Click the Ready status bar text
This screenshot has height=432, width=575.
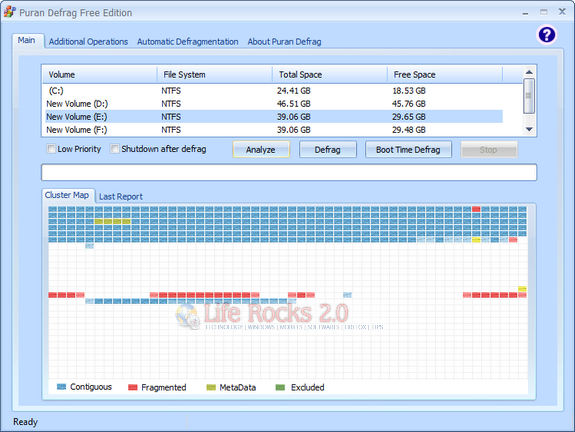[x=25, y=422]
